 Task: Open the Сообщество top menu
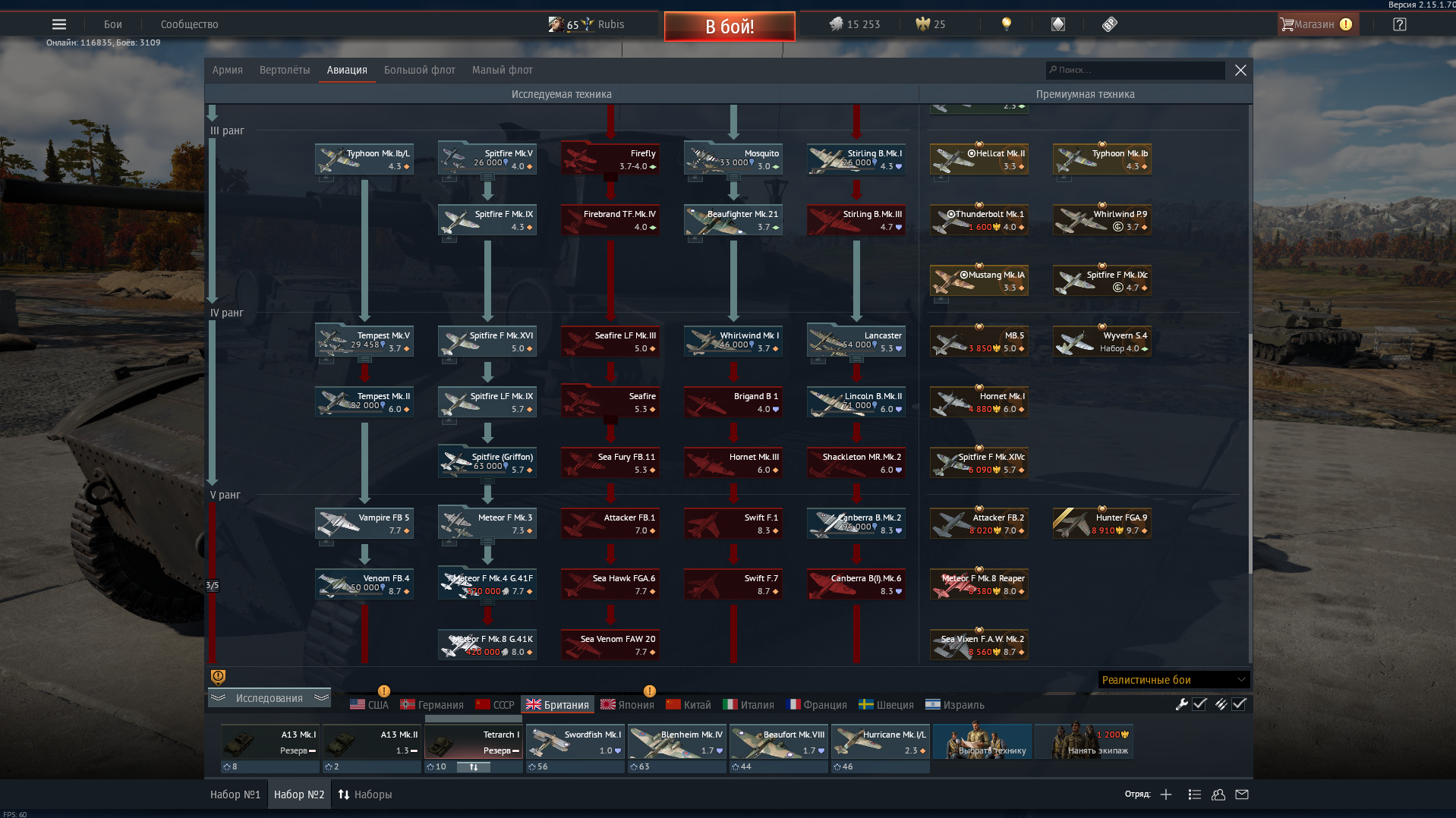(190, 24)
